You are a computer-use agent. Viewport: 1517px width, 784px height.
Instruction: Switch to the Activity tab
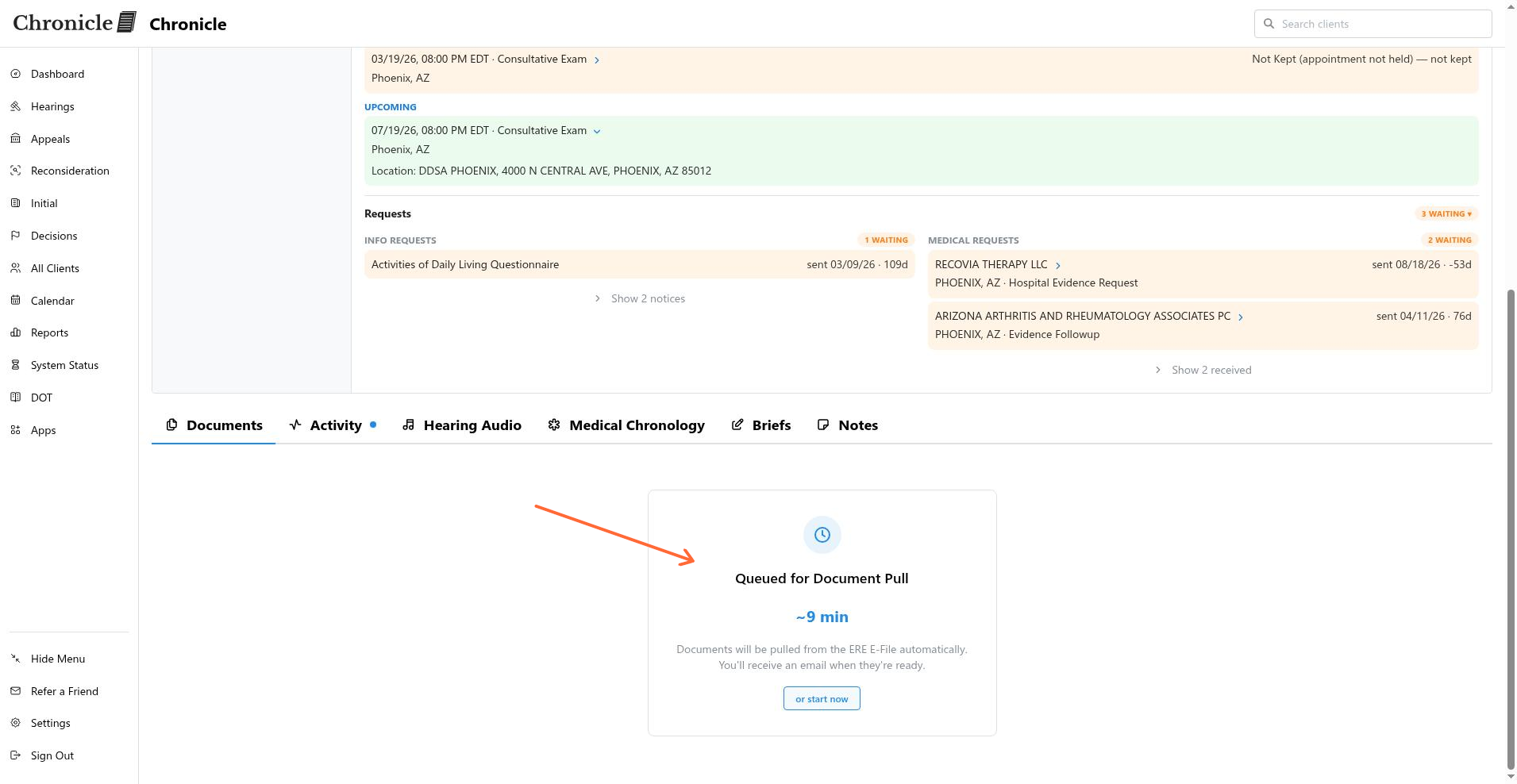(x=333, y=425)
